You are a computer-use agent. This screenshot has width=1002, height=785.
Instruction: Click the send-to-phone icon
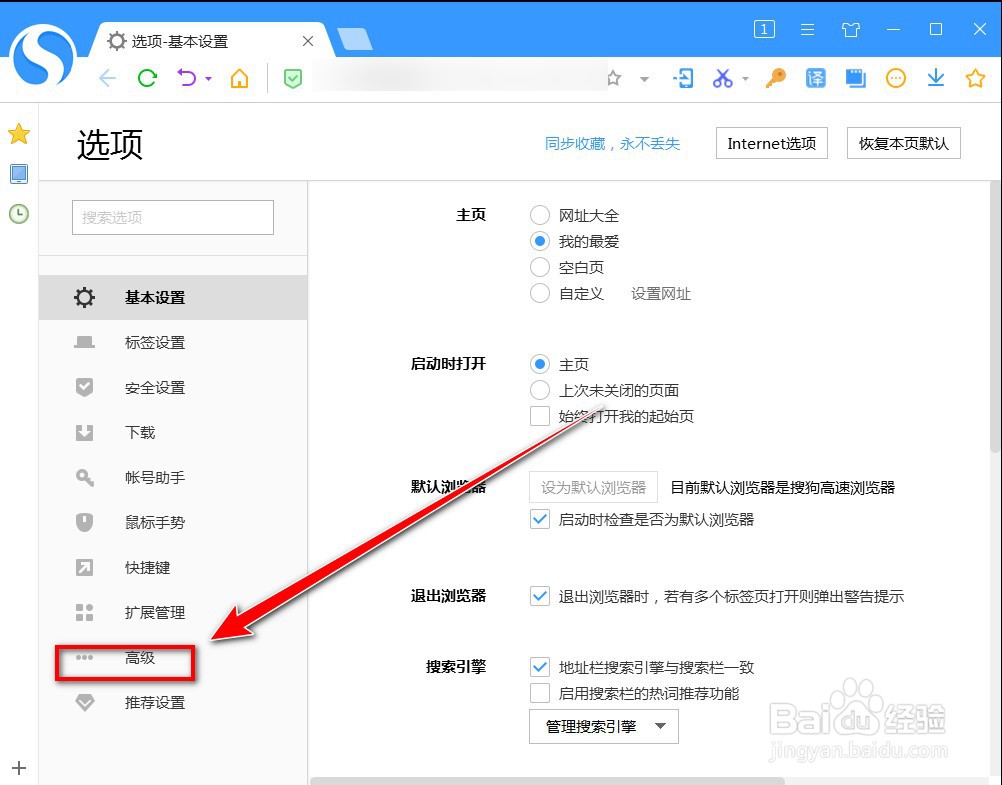pos(683,78)
